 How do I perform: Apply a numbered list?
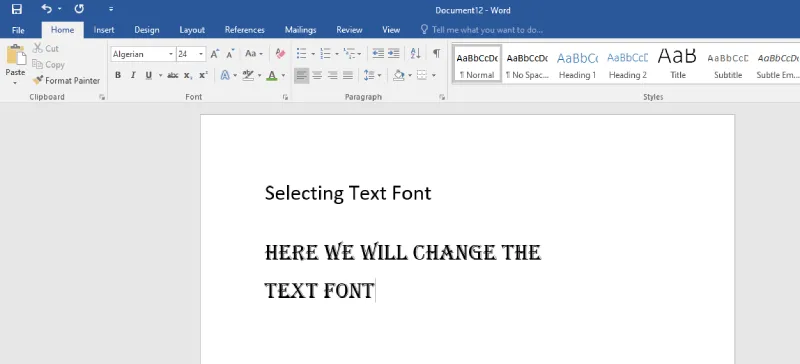coord(325,54)
